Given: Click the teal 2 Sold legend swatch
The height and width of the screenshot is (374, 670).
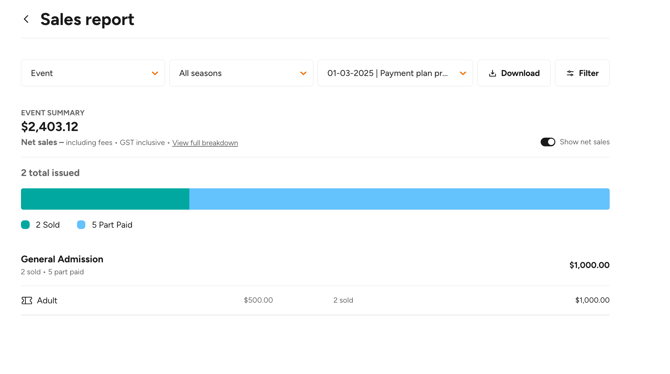Looking at the screenshot, I should pyautogui.click(x=25, y=225).
